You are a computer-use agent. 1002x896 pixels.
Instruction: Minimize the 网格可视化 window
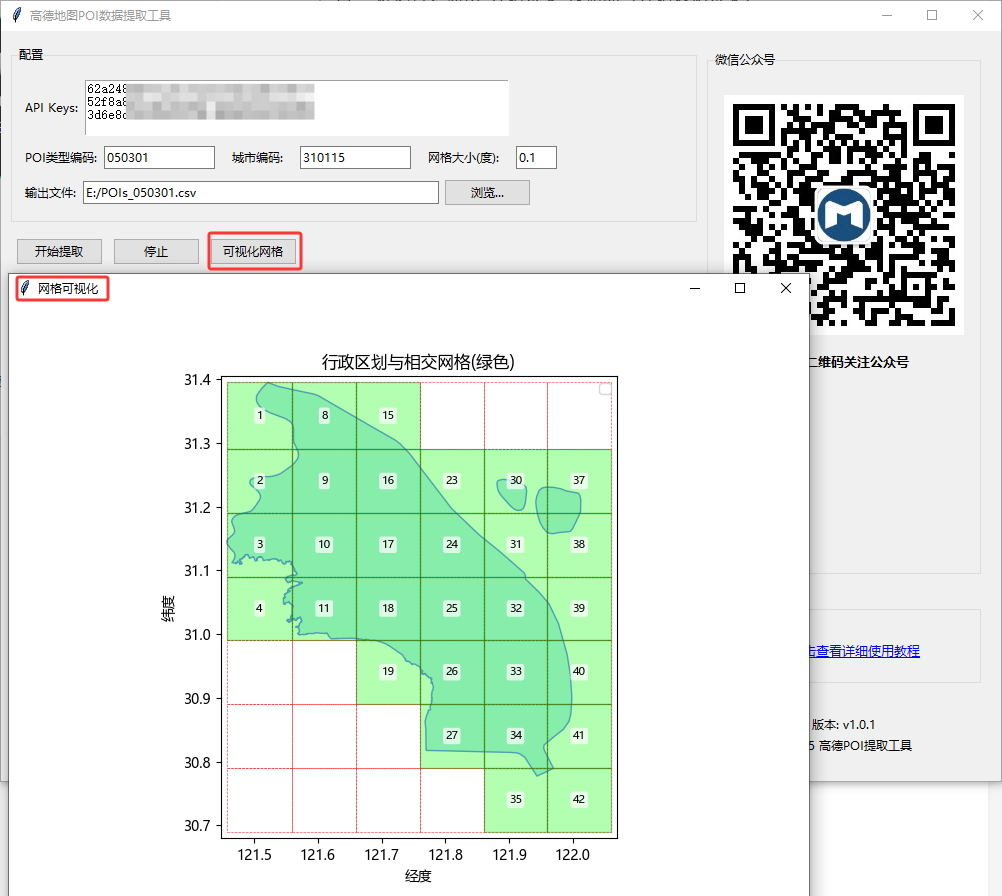(695, 288)
